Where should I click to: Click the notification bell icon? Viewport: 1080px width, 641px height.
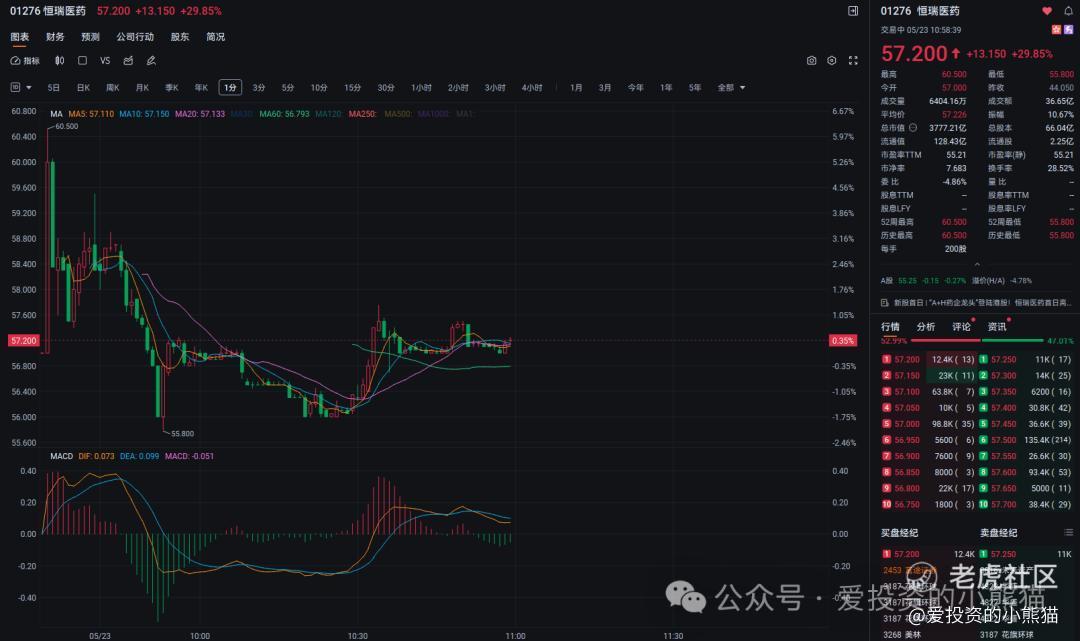pyautogui.click(x=1067, y=11)
